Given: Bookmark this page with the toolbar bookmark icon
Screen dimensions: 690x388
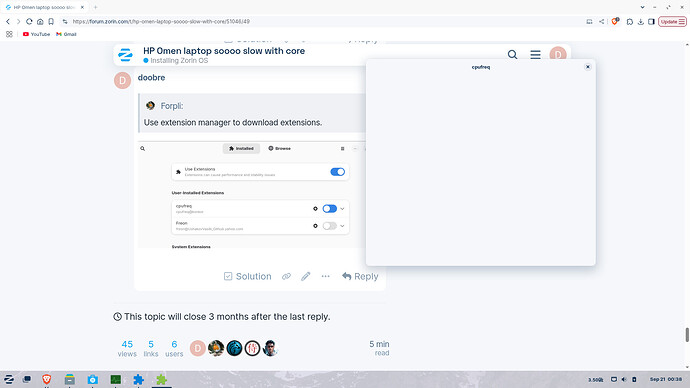Looking at the screenshot, I should point(51,21).
